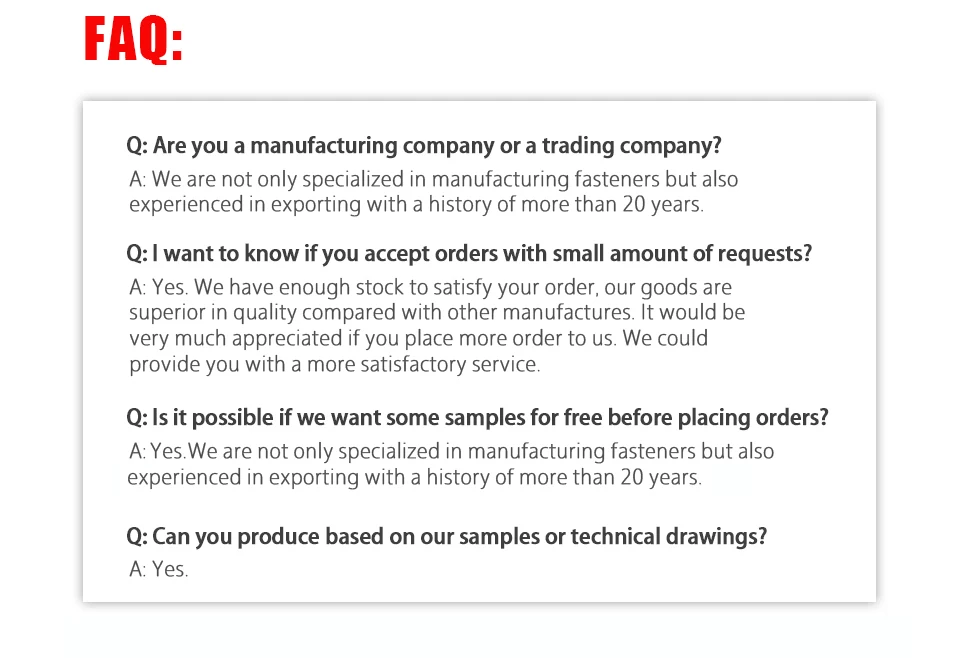Click the line 'Yes. We have enough stock'
The image size is (960, 658).
click(x=430, y=288)
